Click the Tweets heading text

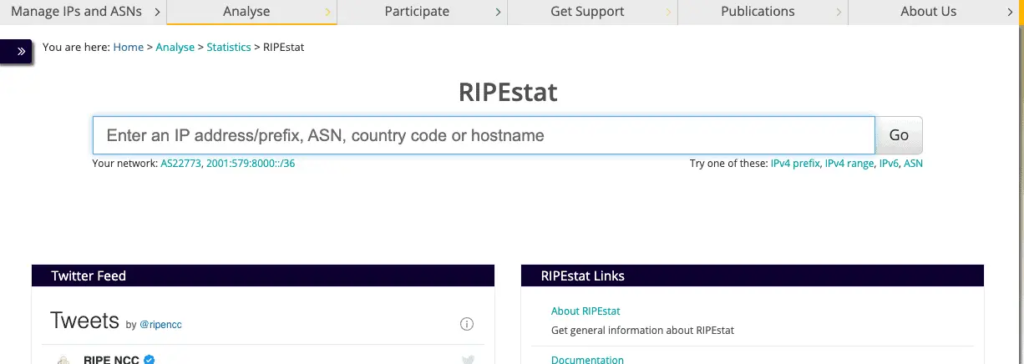click(84, 321)
